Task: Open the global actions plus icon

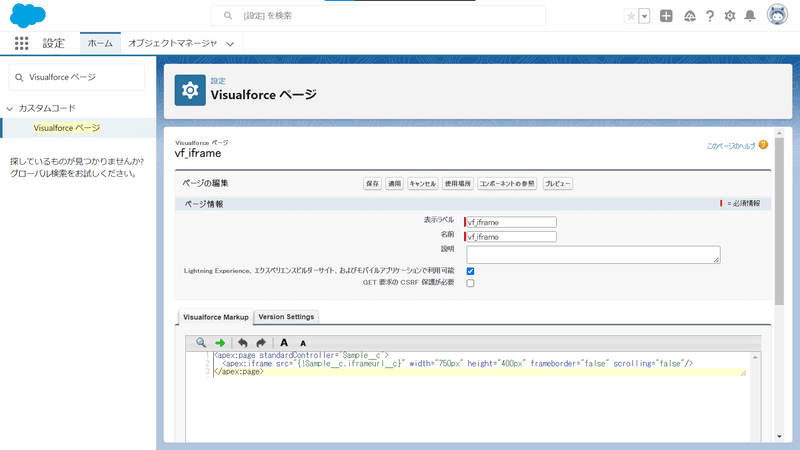Action: (x=666, y=16)
